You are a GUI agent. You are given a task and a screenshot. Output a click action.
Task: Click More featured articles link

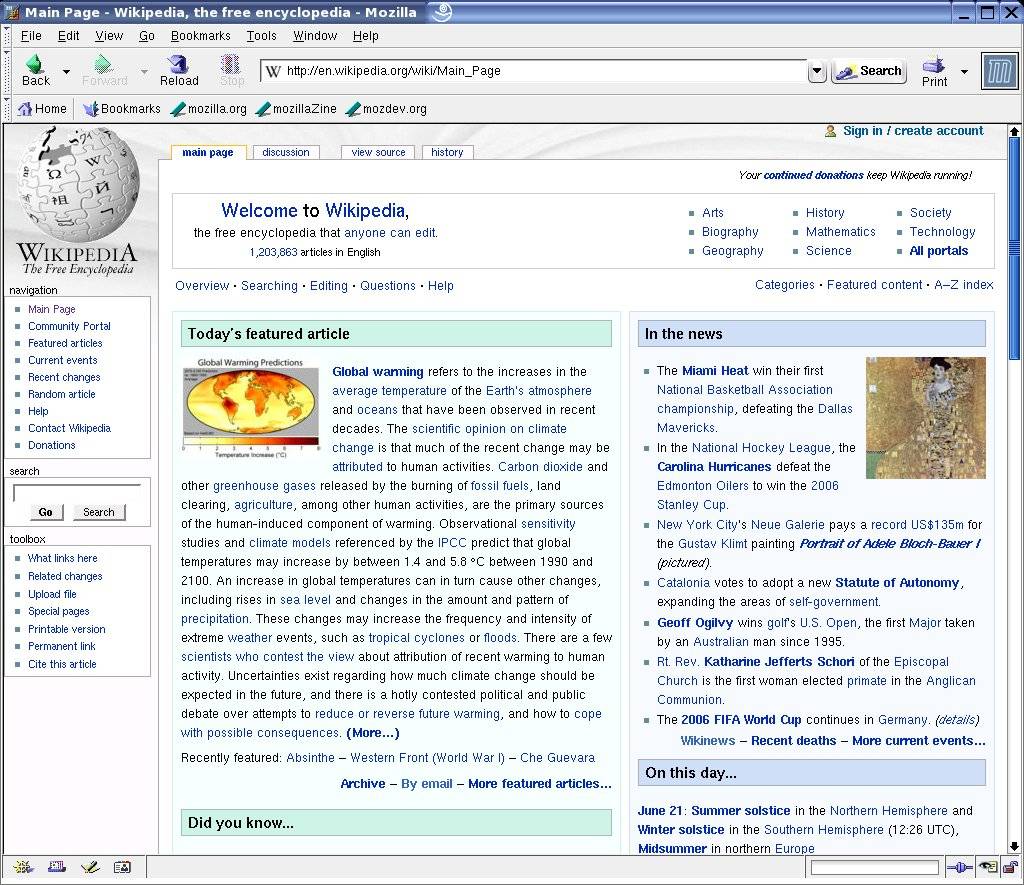point(539,784)
